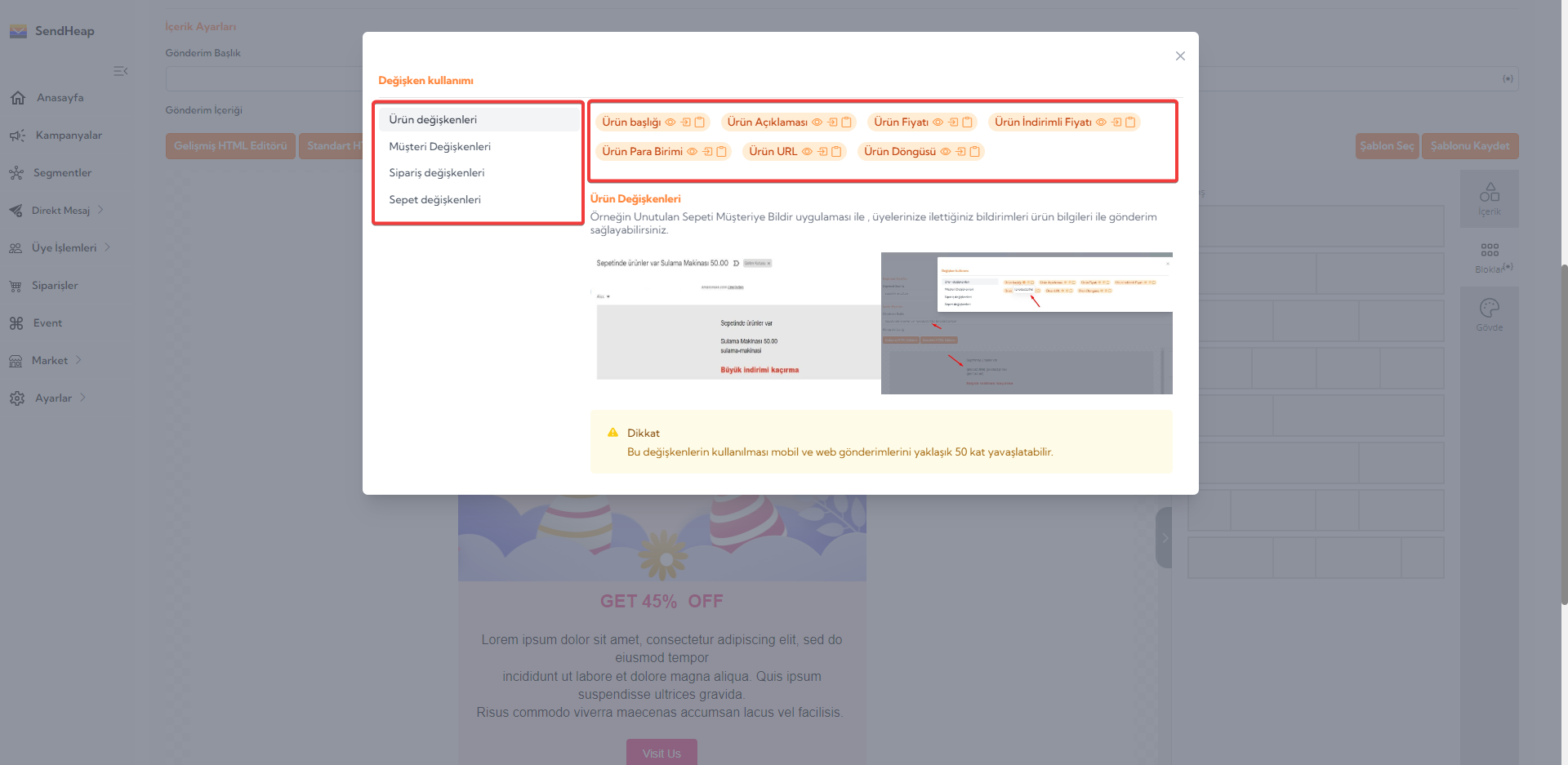
Task: Open Kampanyalar from the sidebar
Action: click(x=69, y=136)
